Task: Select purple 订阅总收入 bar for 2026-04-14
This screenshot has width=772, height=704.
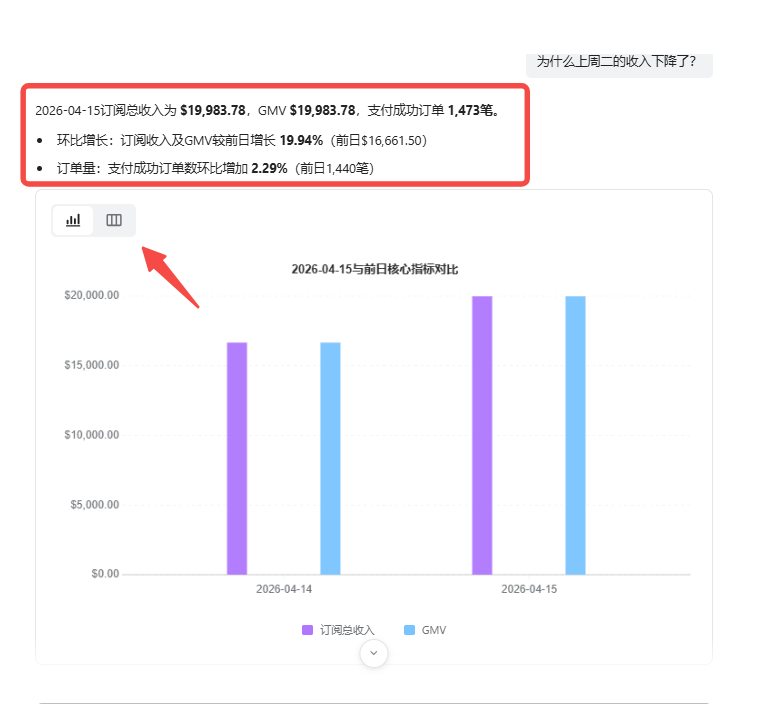Action: pos(237,458)
